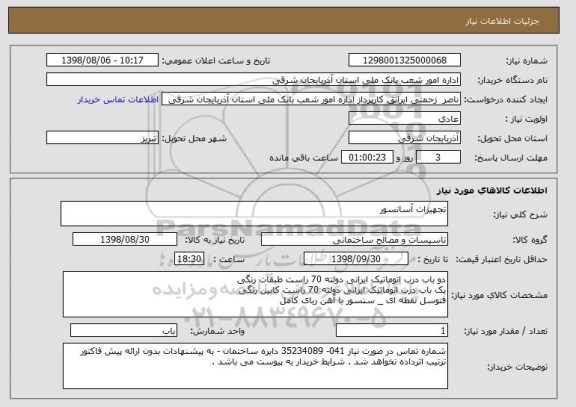Select the شرح کلی نیاز text box
This screenshot has height=407, width=576.
pyautogui.click(x=254, y=213)
